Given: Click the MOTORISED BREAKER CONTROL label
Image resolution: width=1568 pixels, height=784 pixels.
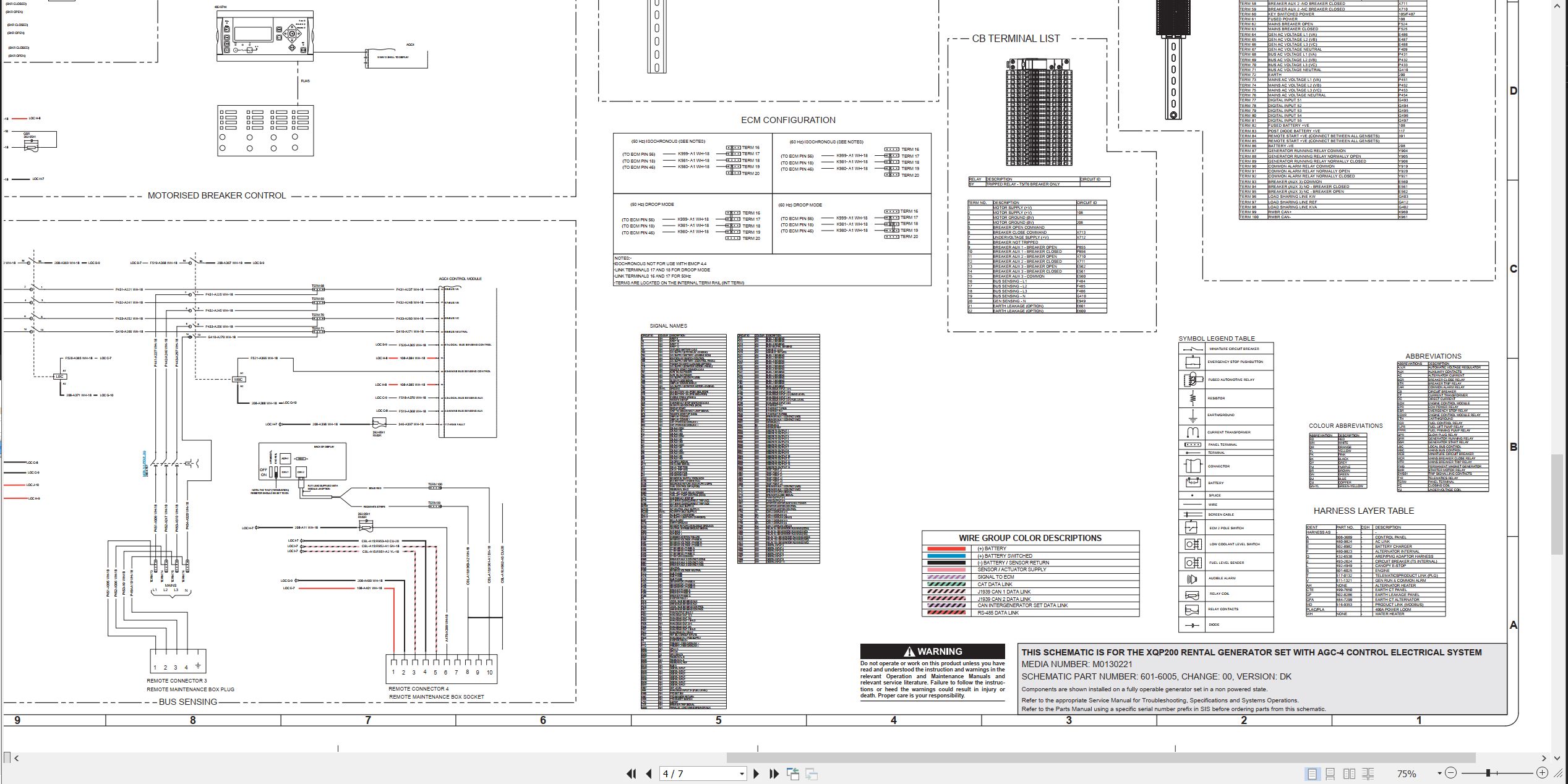Looking at the screenshot, I should [216, 195].
